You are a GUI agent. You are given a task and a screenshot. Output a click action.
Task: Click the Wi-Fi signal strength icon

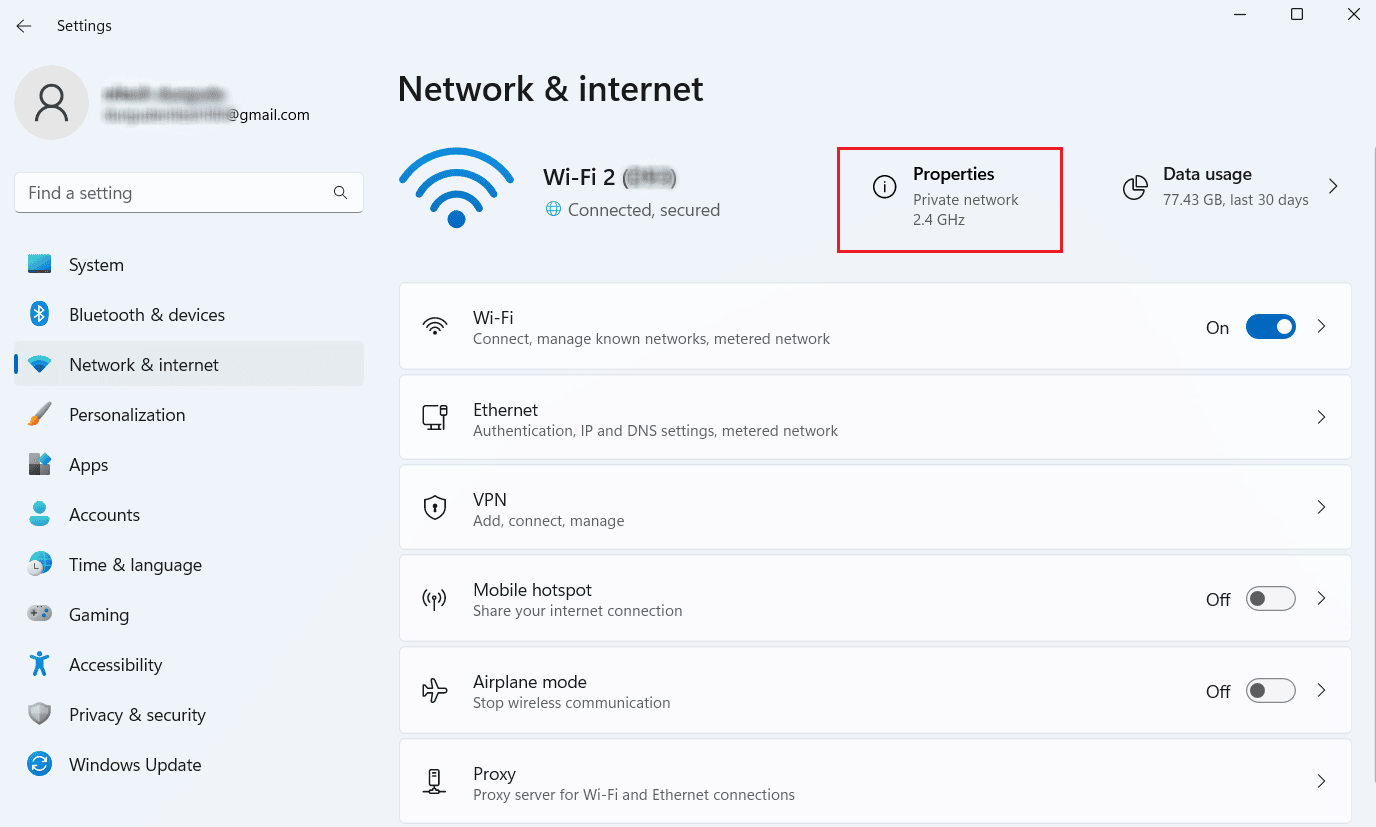[x=456, y=185]
